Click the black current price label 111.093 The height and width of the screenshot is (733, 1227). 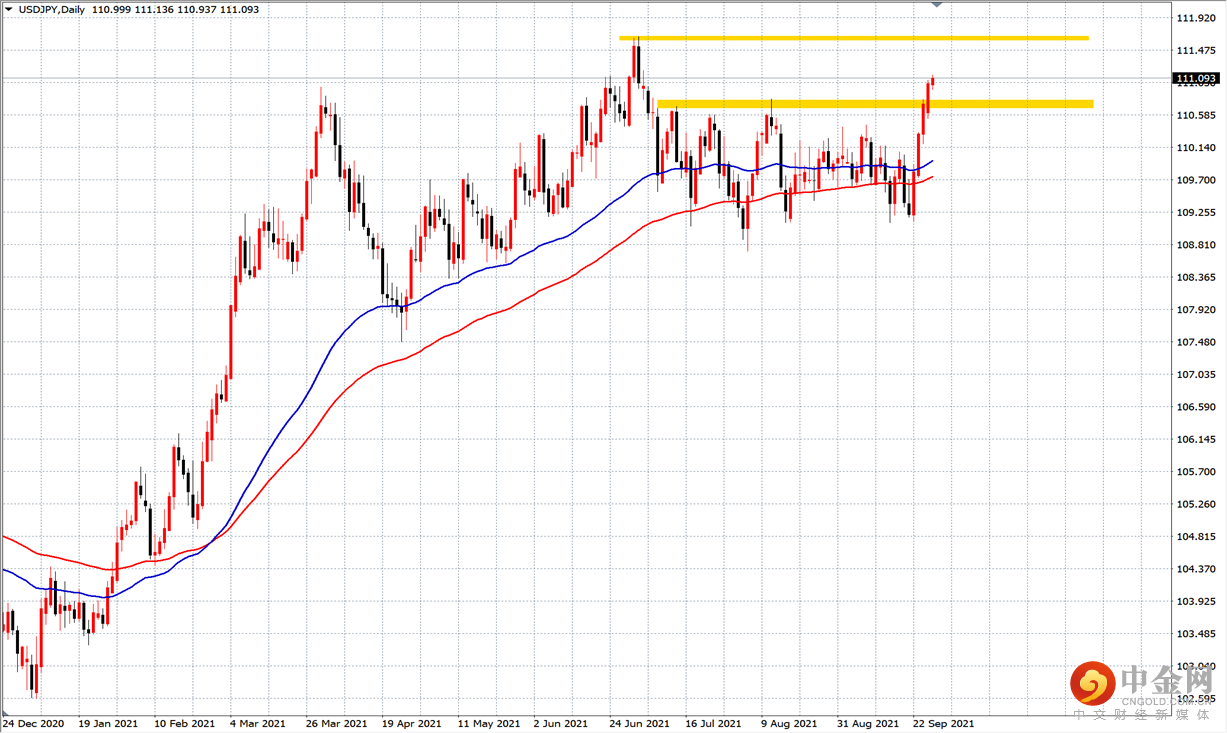[x=1197, y=78]
